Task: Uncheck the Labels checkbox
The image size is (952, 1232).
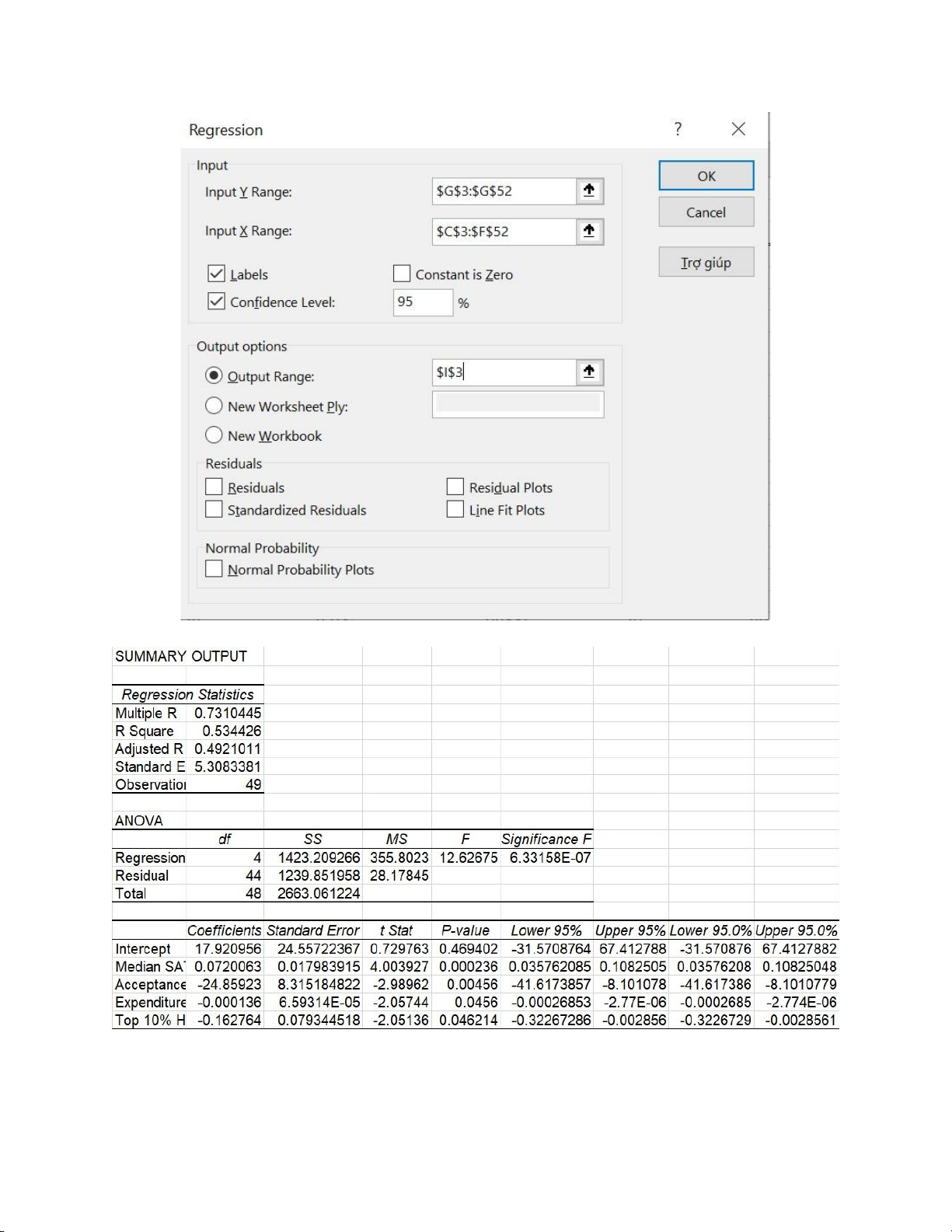Action: pos(217,274)
